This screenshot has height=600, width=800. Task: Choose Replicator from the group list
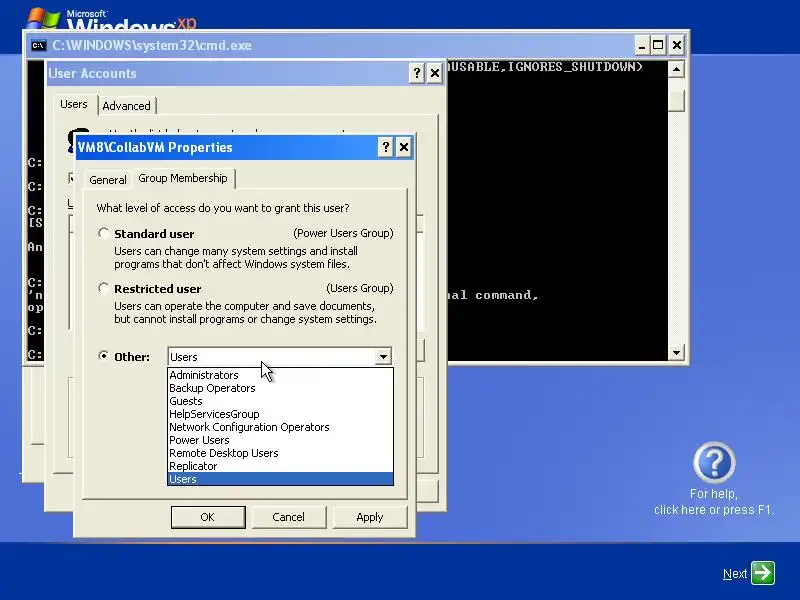[x=280, y=466]
